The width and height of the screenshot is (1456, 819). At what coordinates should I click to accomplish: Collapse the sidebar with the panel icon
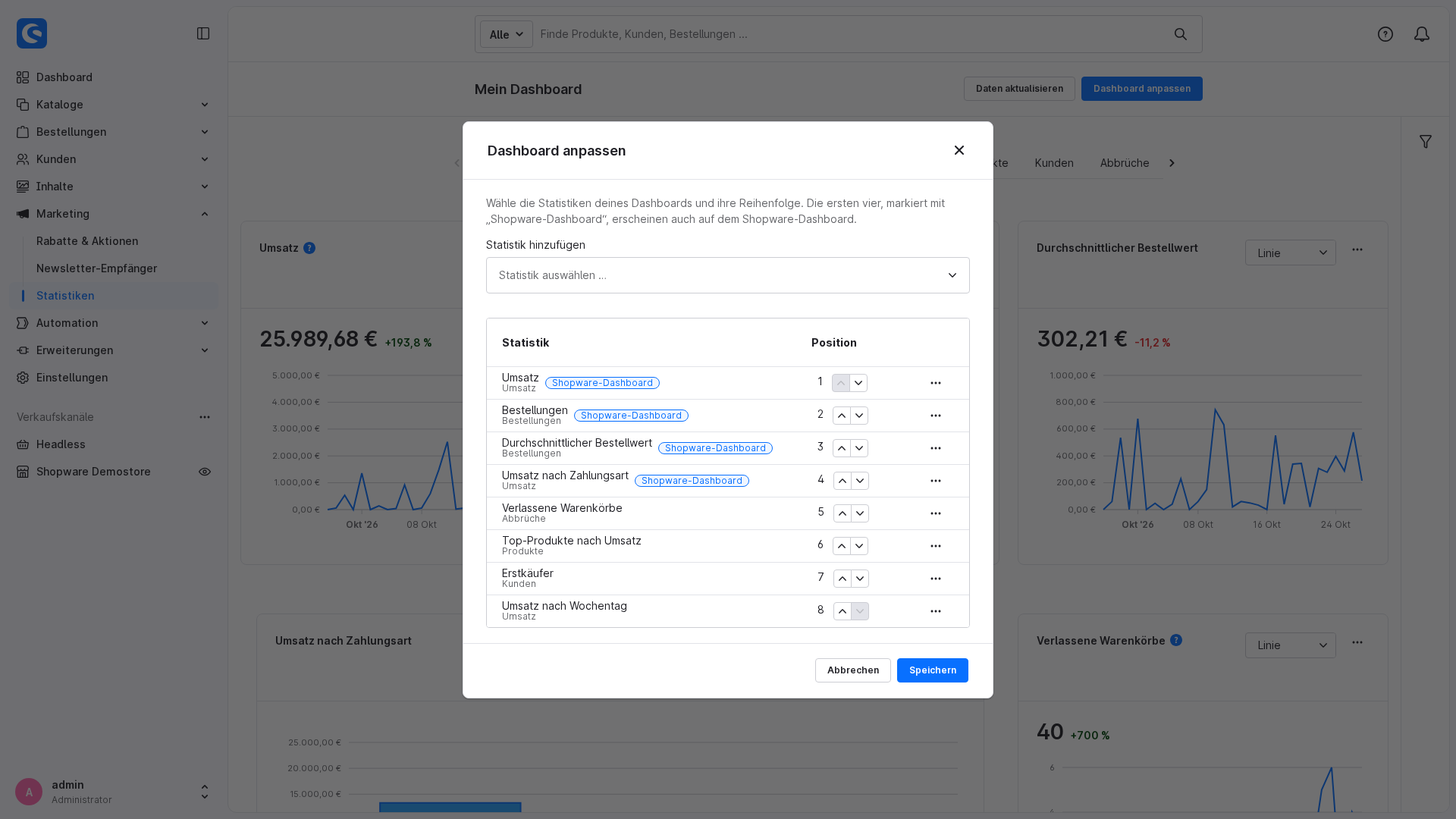(203, 33)
